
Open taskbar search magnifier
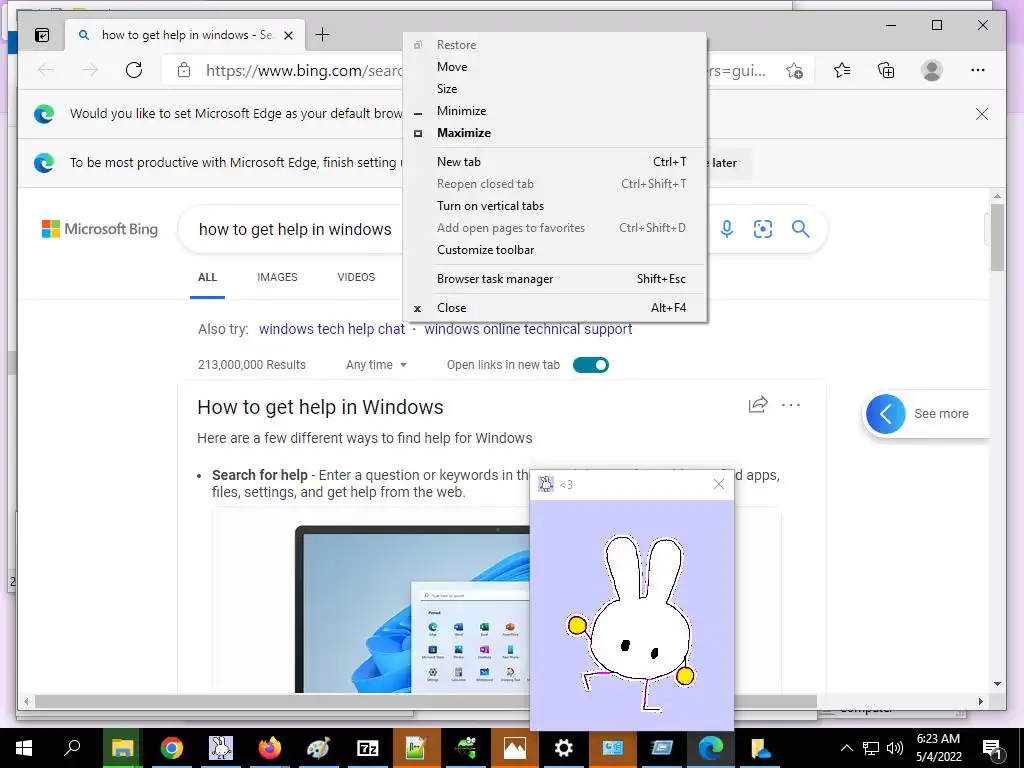click(x=72, y=748)
